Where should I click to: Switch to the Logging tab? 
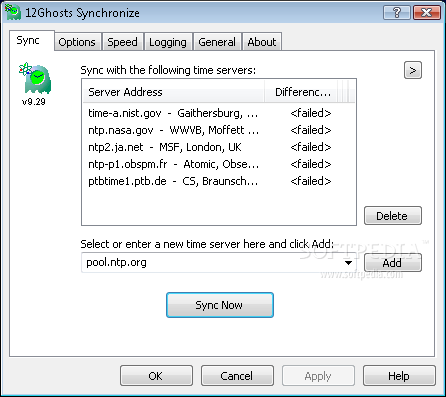click(168, 42)
